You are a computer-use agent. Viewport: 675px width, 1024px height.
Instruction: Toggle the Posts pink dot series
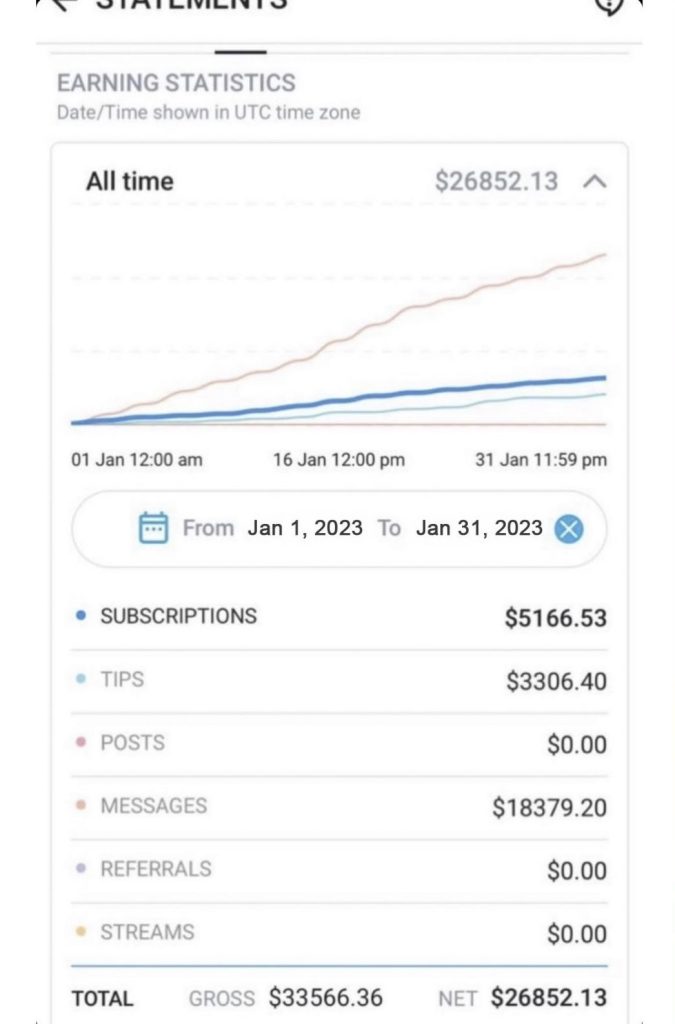pos(81,743)
